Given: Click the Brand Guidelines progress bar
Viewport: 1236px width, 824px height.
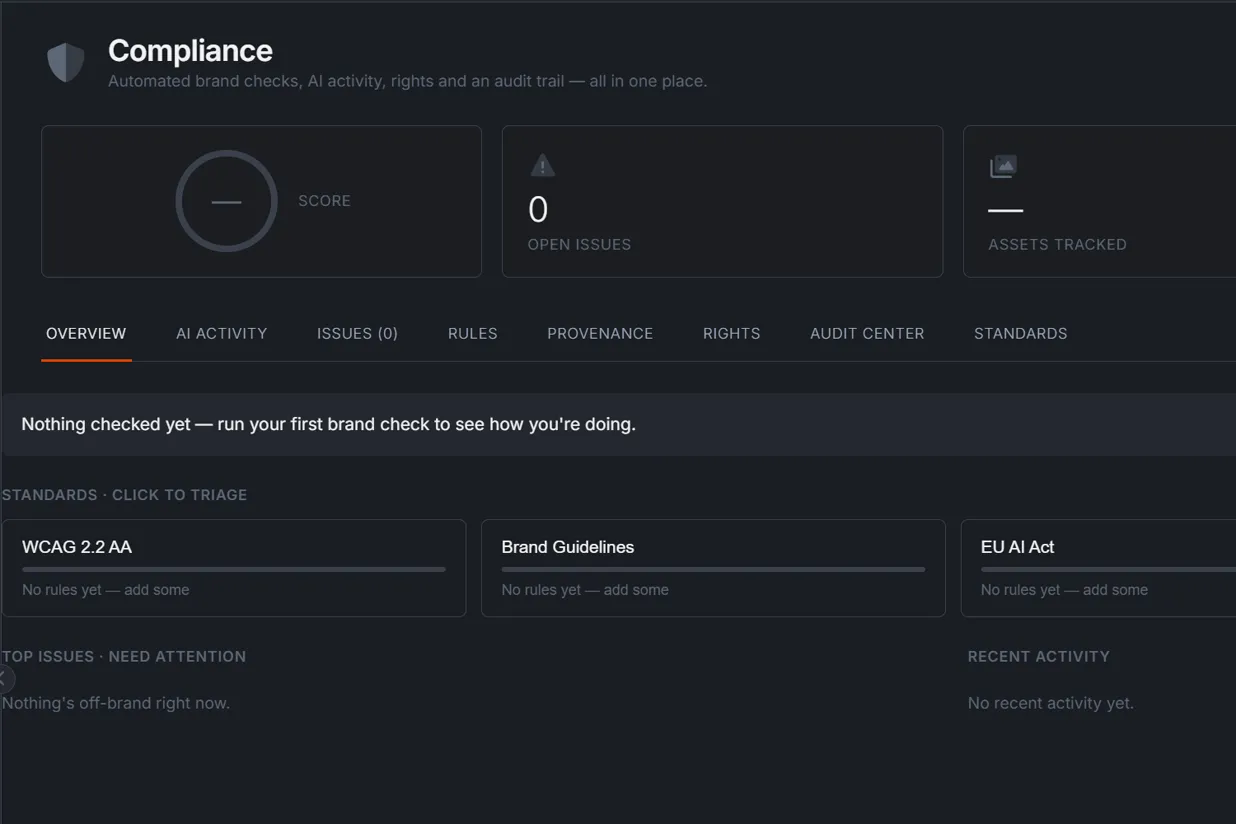Looking at the screenshot, I should click(x=713, y=570).
